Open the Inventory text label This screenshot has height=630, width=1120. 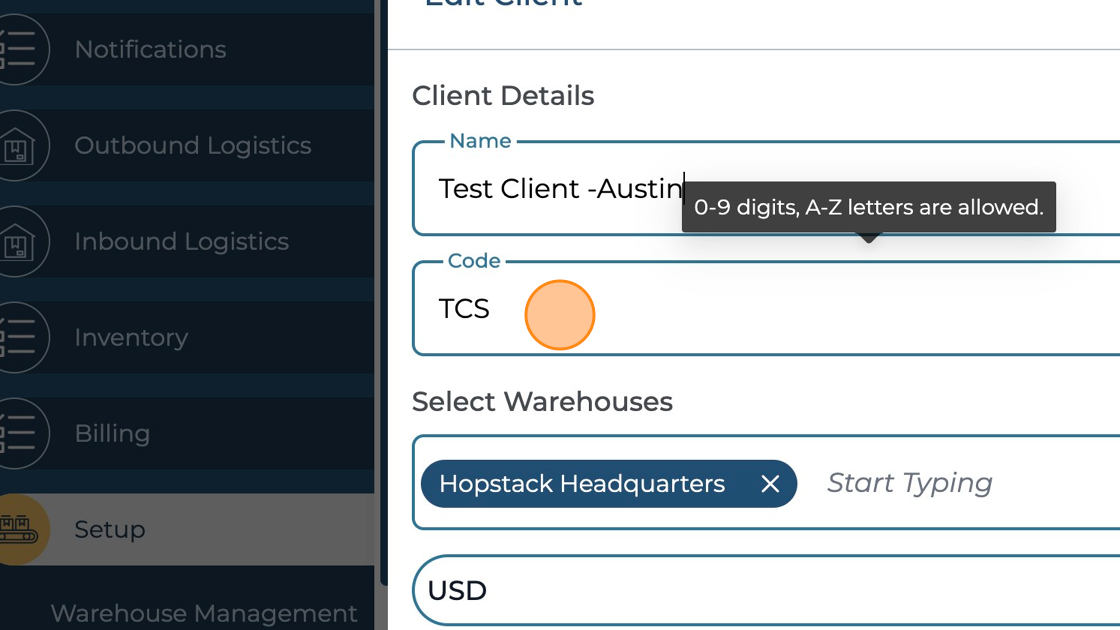131,338
